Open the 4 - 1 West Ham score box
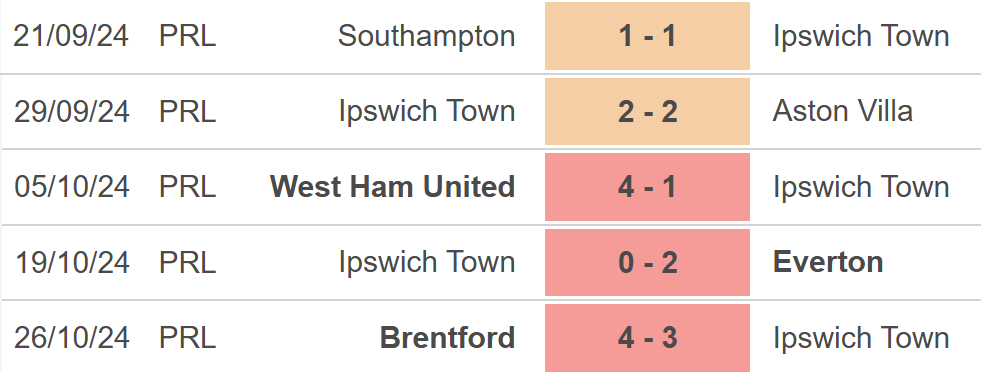Image resolution: width=981 pixels, height=373 pixels. 647,187
